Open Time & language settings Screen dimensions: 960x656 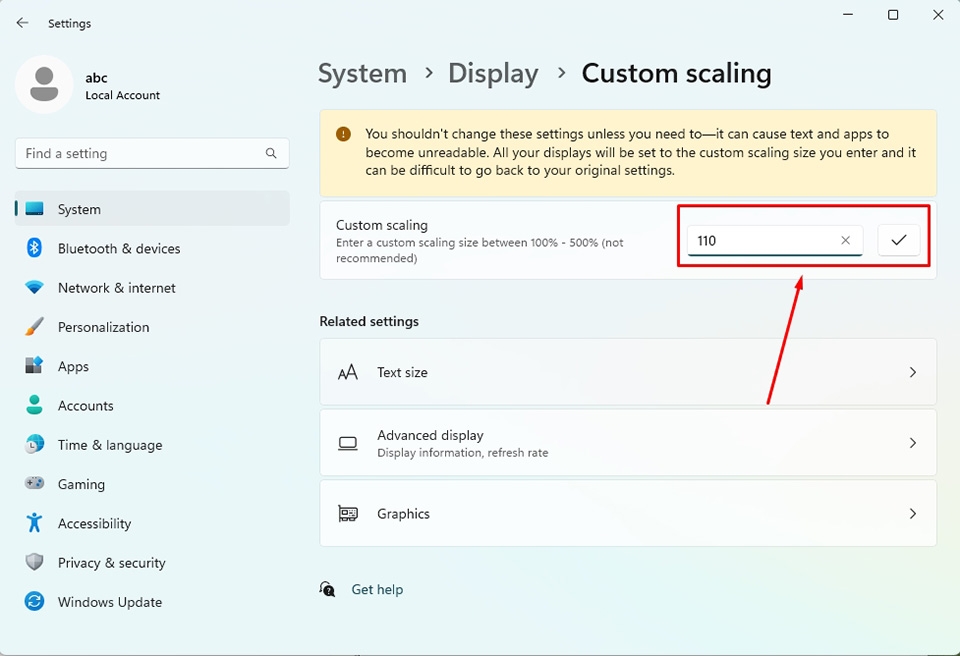tap(32, 444)
